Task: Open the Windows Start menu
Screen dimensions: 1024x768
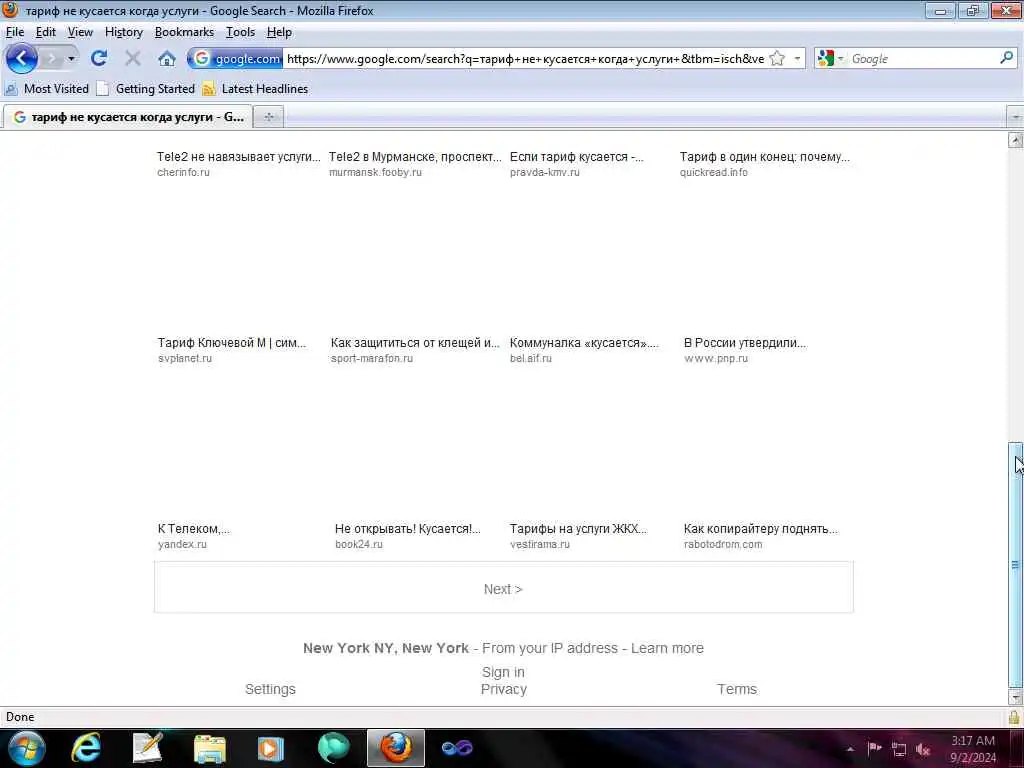Action: coord(26,748)
